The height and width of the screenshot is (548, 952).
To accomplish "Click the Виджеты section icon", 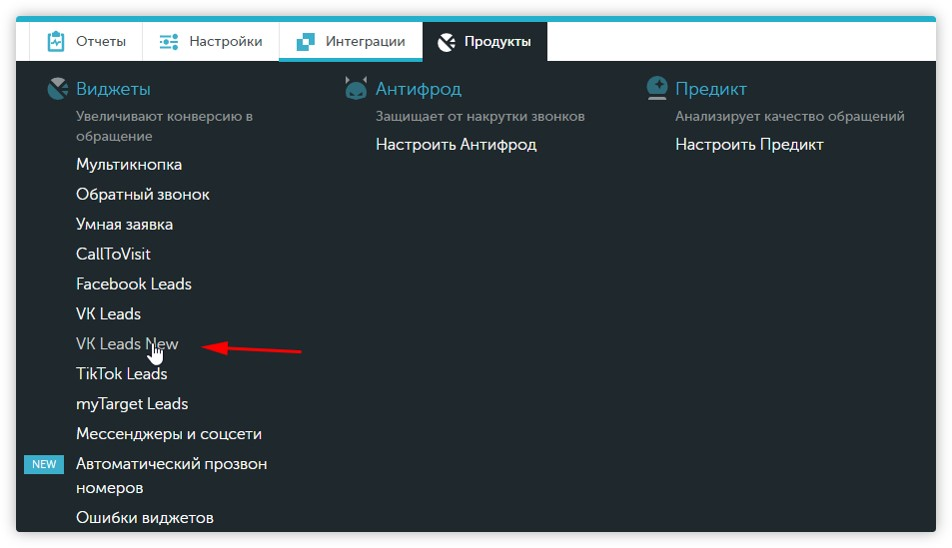I will 58,89.
